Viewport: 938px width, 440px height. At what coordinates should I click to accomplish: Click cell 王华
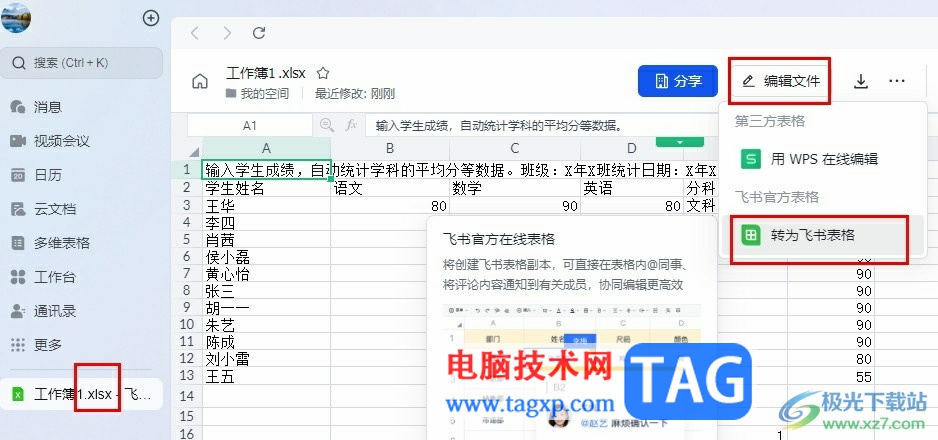point(266,206)
